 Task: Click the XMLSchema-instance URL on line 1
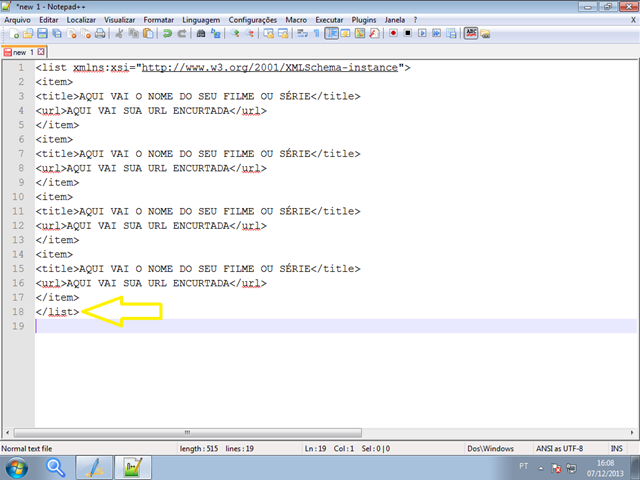(x=269, y=67)
